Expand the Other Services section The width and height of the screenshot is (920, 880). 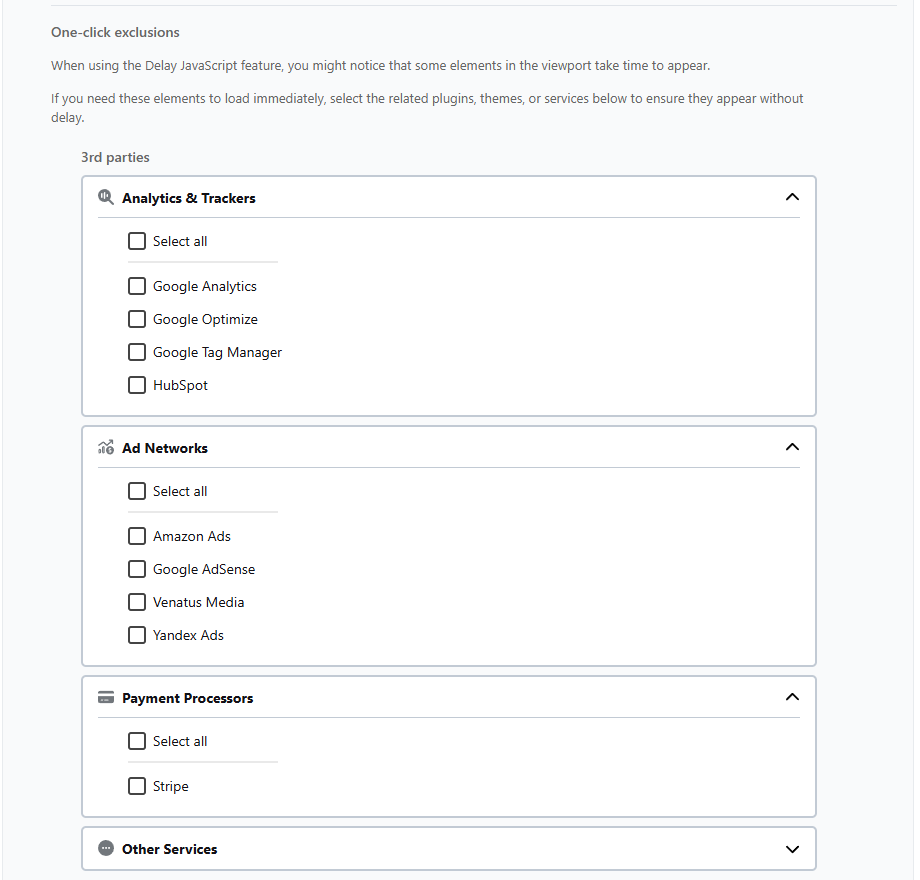click(x=792, y=849)
